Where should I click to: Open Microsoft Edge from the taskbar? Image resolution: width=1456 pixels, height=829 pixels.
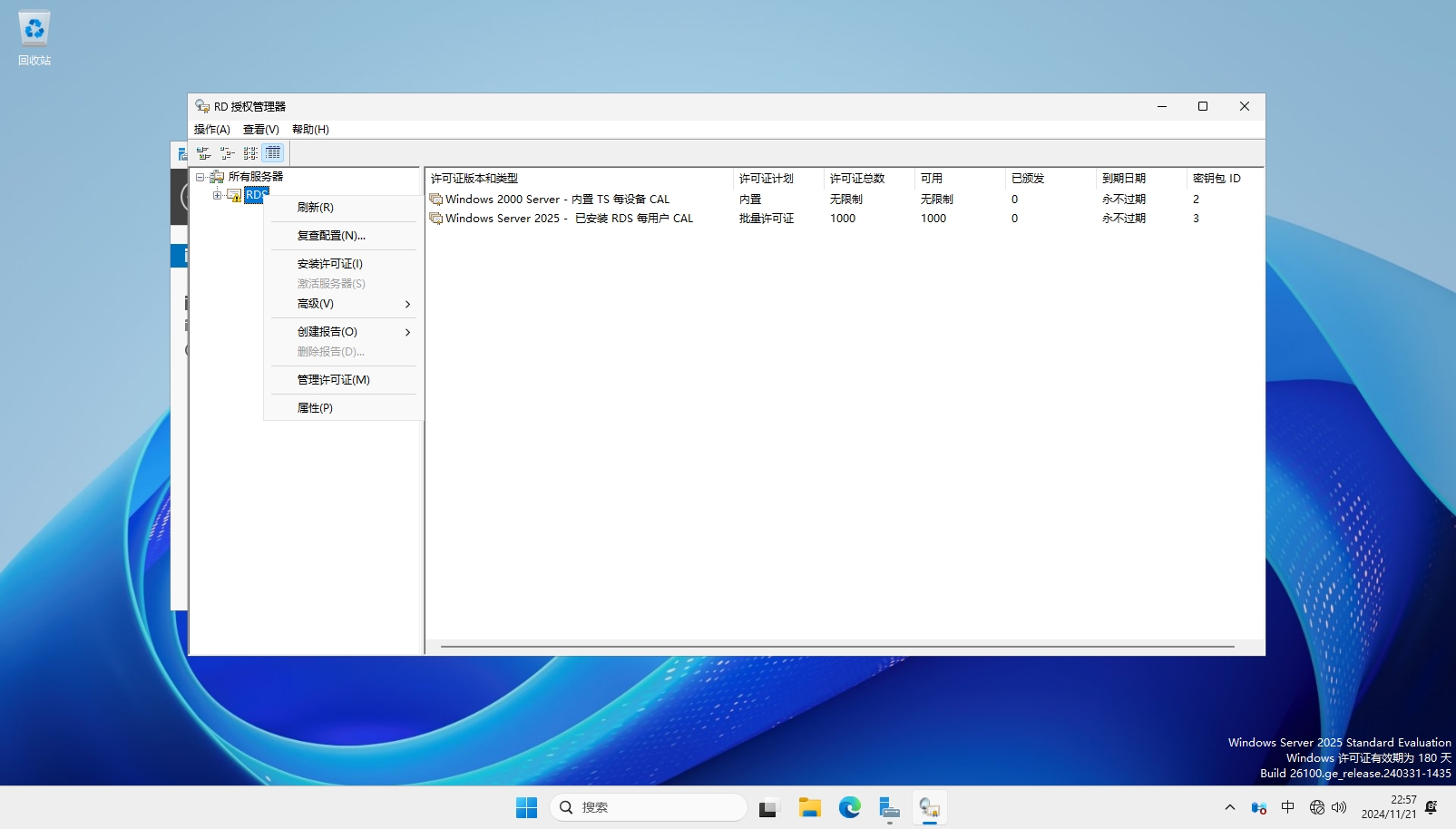tap(849, 807)
